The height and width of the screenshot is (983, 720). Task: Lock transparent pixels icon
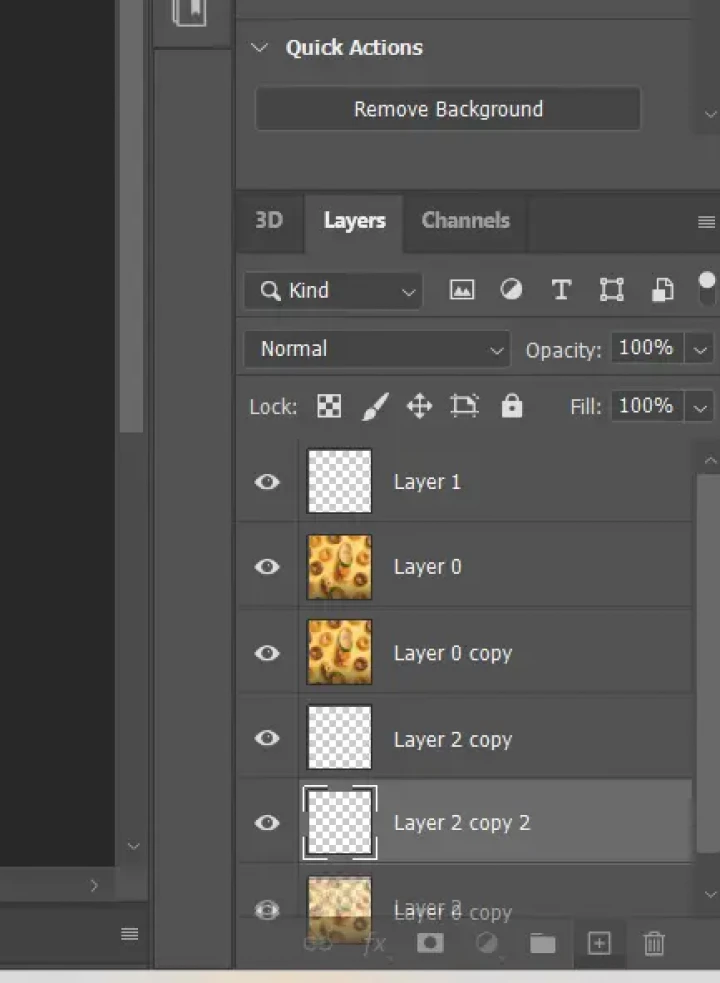(329, 406)
